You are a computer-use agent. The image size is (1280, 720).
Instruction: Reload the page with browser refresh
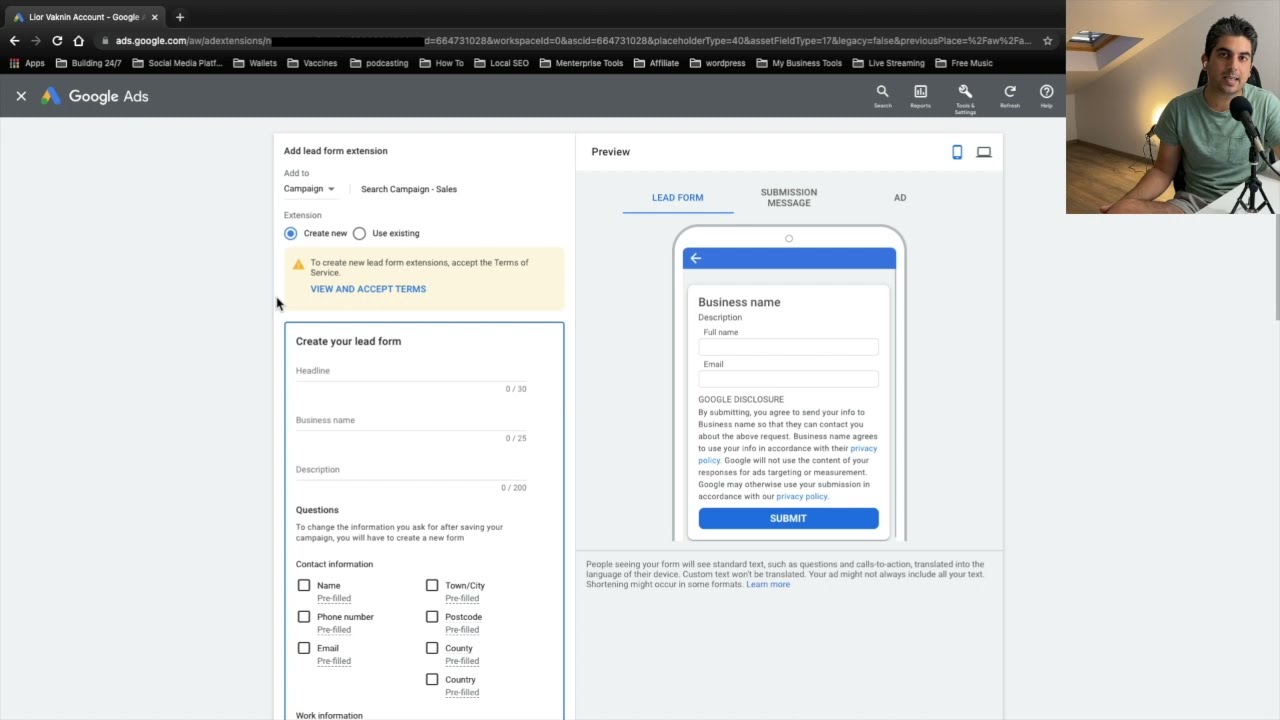click(x=57, y=41)
